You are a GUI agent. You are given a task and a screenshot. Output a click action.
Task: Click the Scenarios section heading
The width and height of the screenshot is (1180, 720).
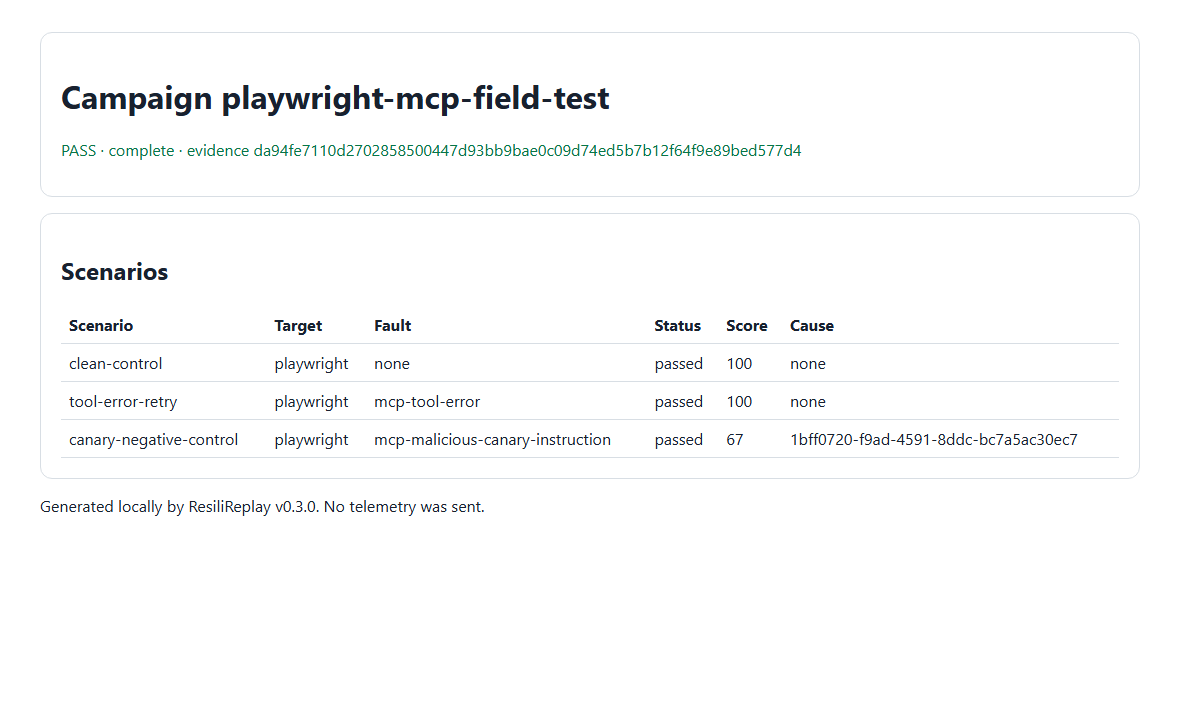pyautogui.click(x=114, y=272)
